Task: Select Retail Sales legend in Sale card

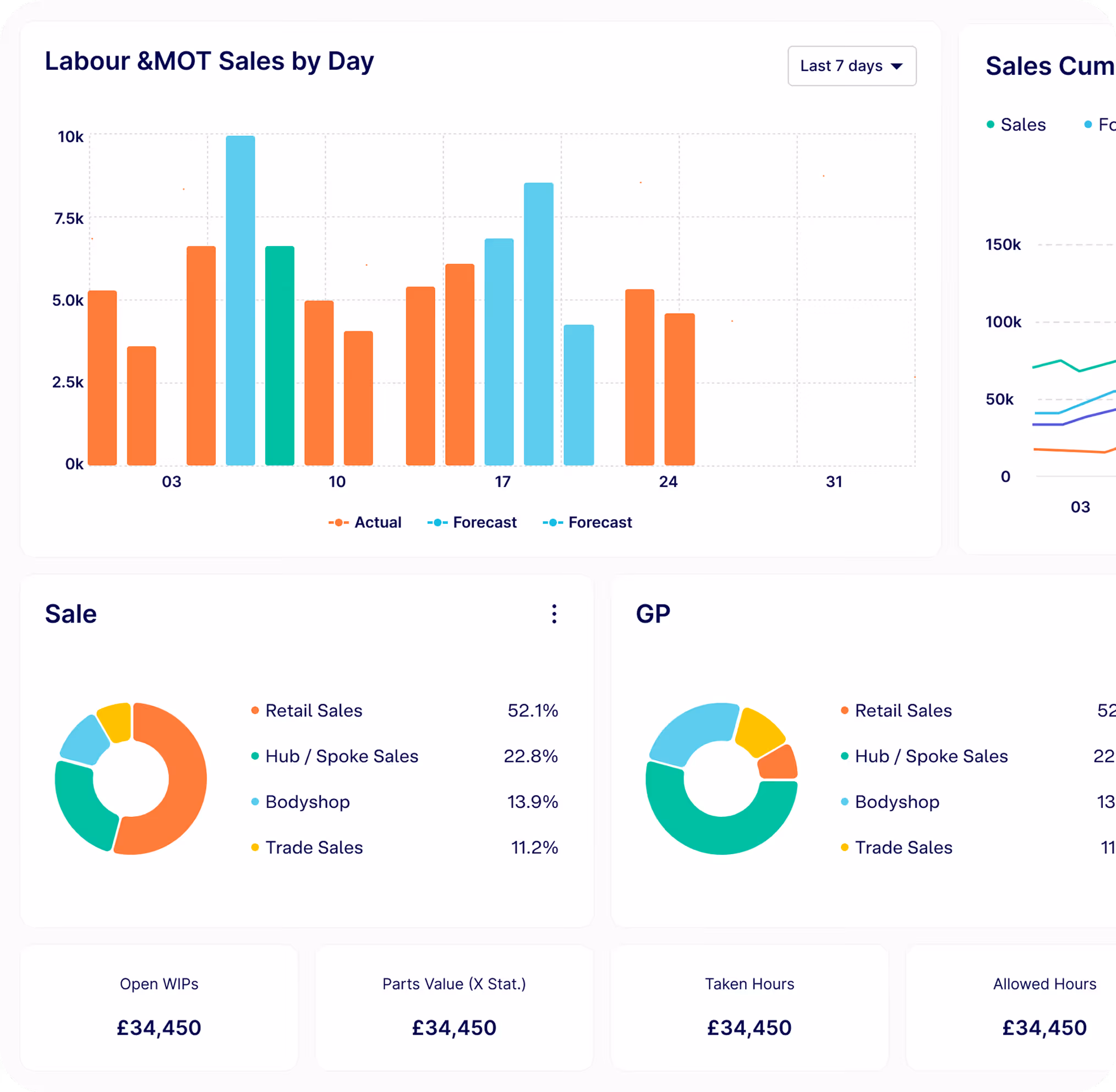Action: (x=313, y=711)
